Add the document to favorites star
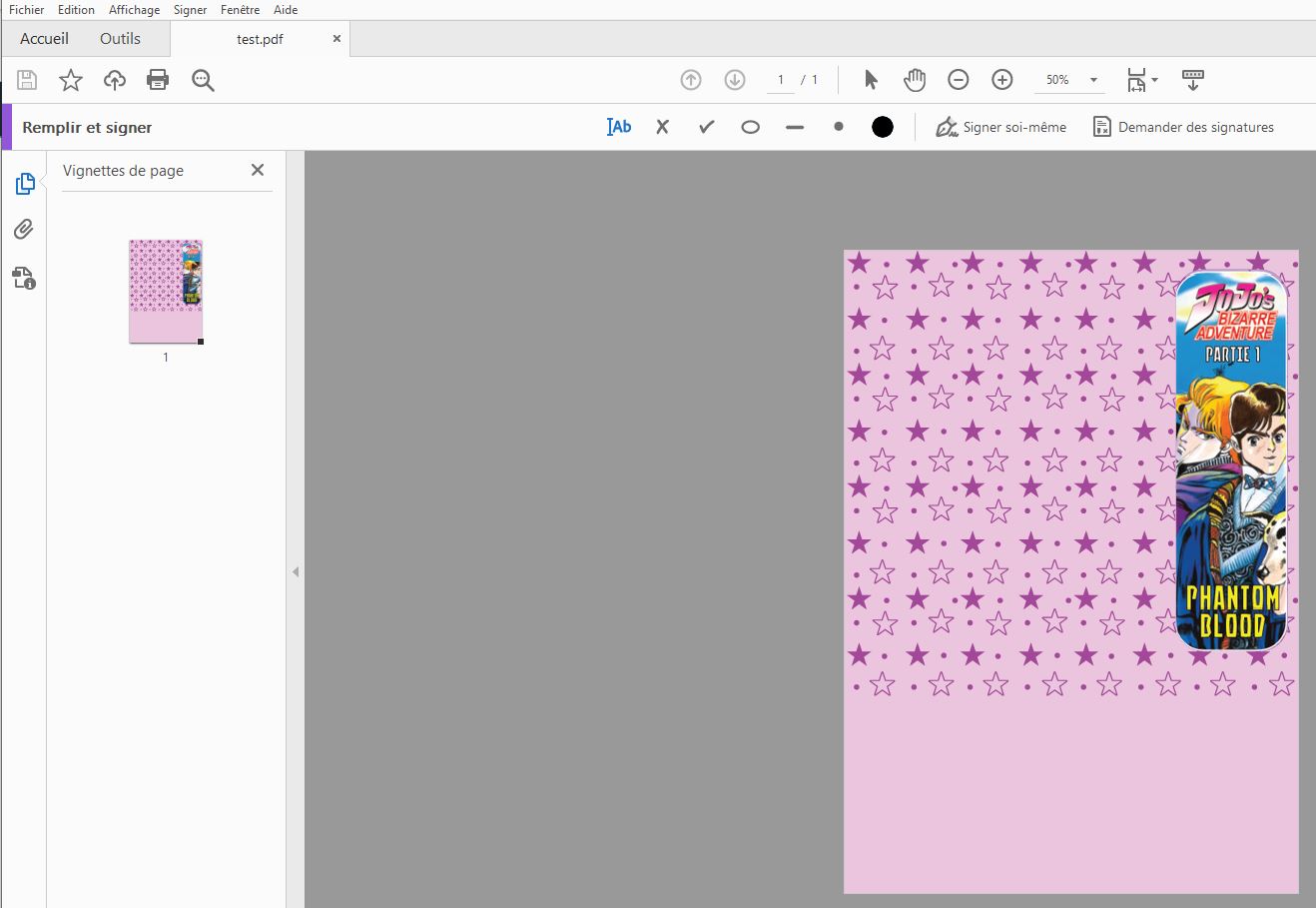The width and height of the screenshot is (1316, 908). click(71, 80)
